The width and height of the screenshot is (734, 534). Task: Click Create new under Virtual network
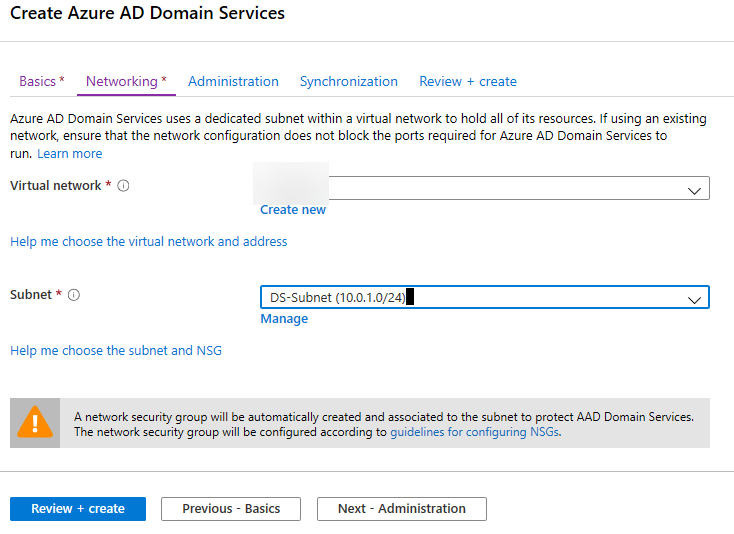coord(293,210)
